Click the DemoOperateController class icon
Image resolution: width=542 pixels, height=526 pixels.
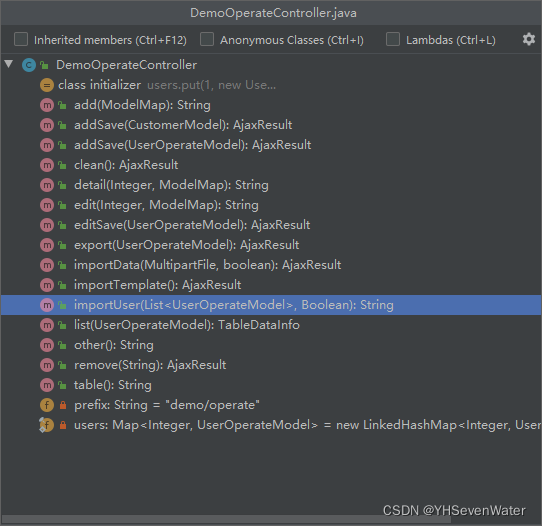click(x=29, y=65)
